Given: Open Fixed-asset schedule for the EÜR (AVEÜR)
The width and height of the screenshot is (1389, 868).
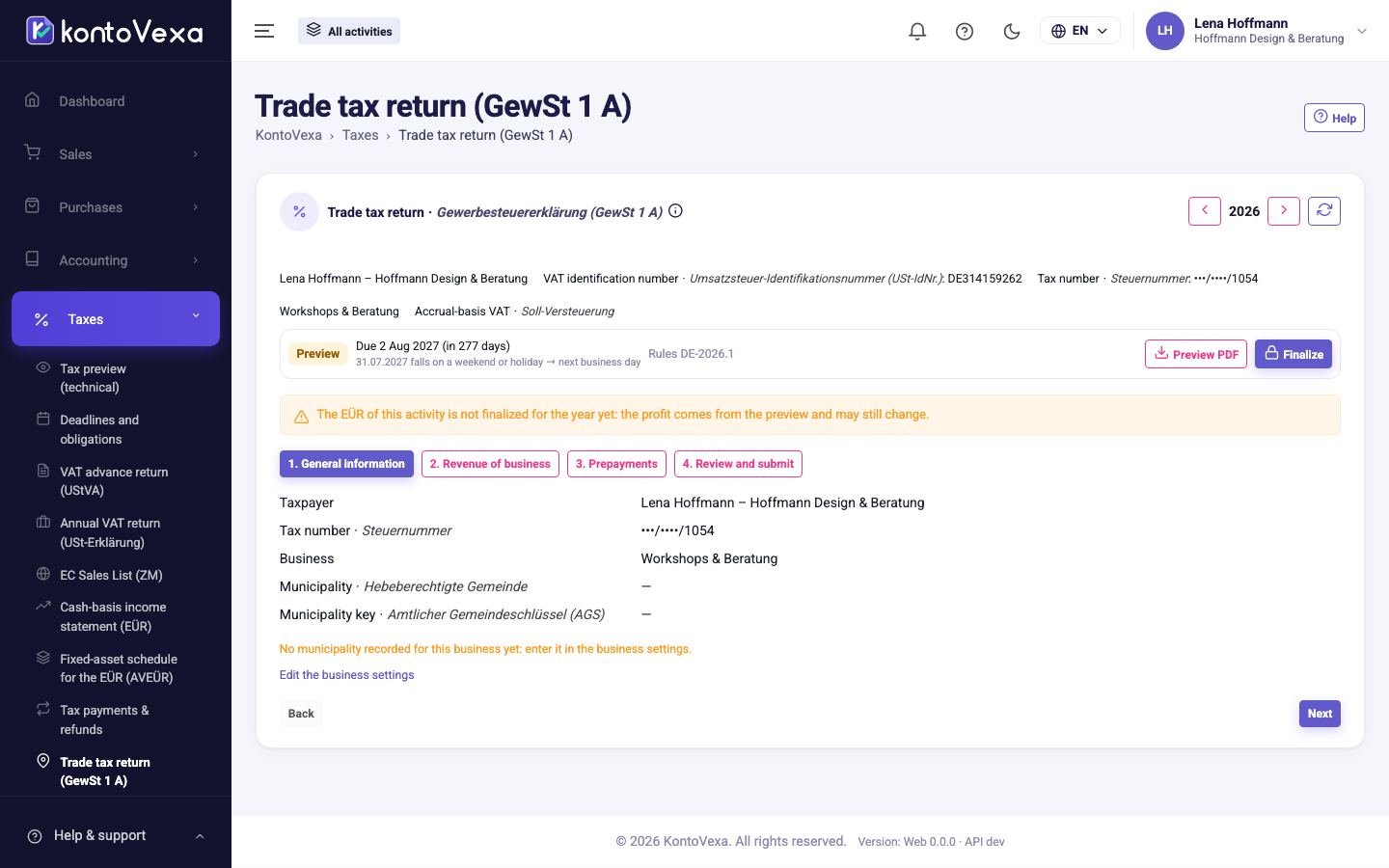Looking at the screenshot, I should coord(116,668).
